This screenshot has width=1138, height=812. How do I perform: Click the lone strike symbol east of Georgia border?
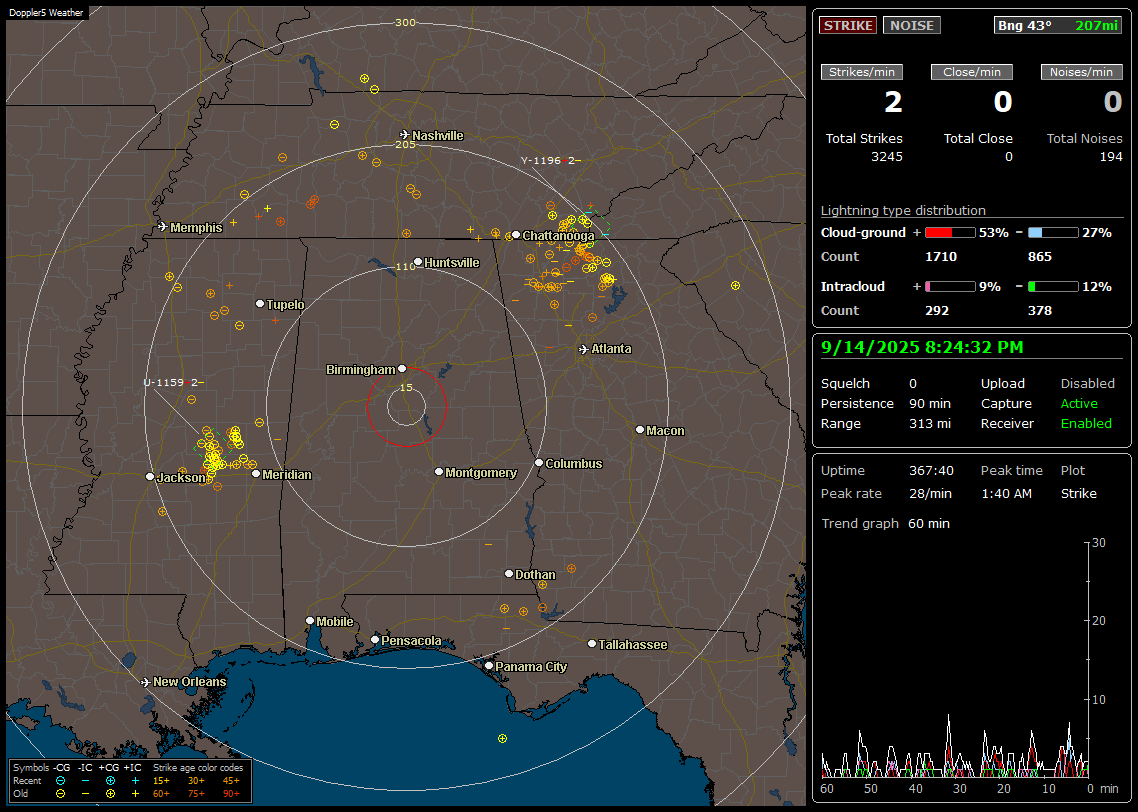click(735, 286)
